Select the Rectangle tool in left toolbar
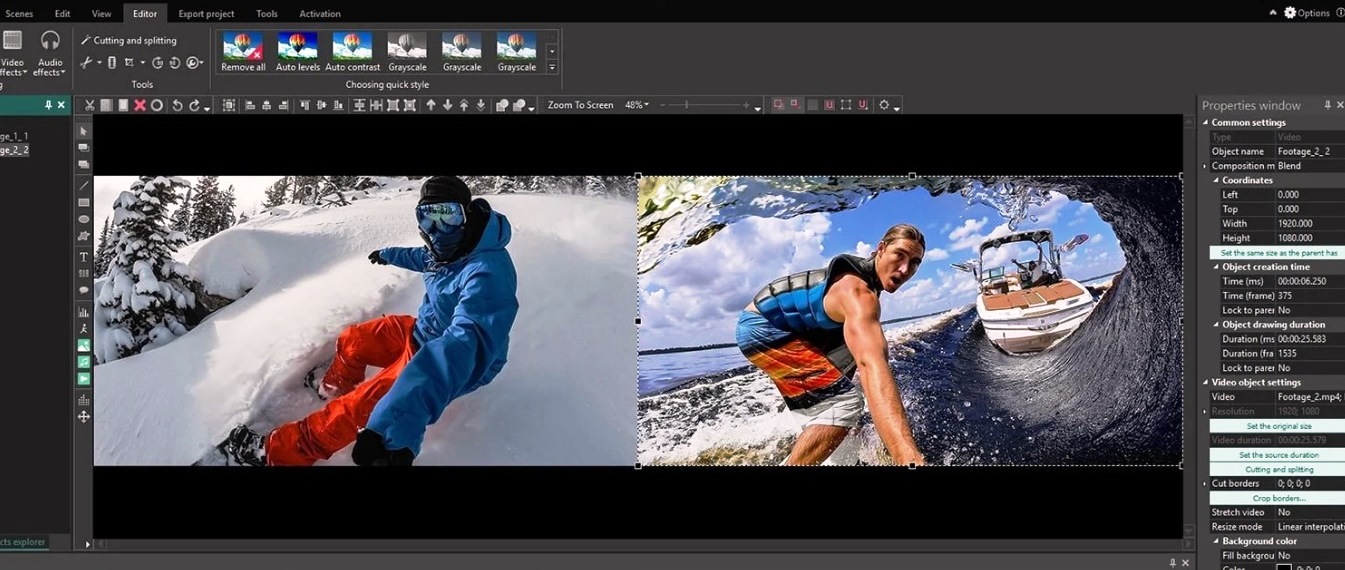 coord(84,202)
